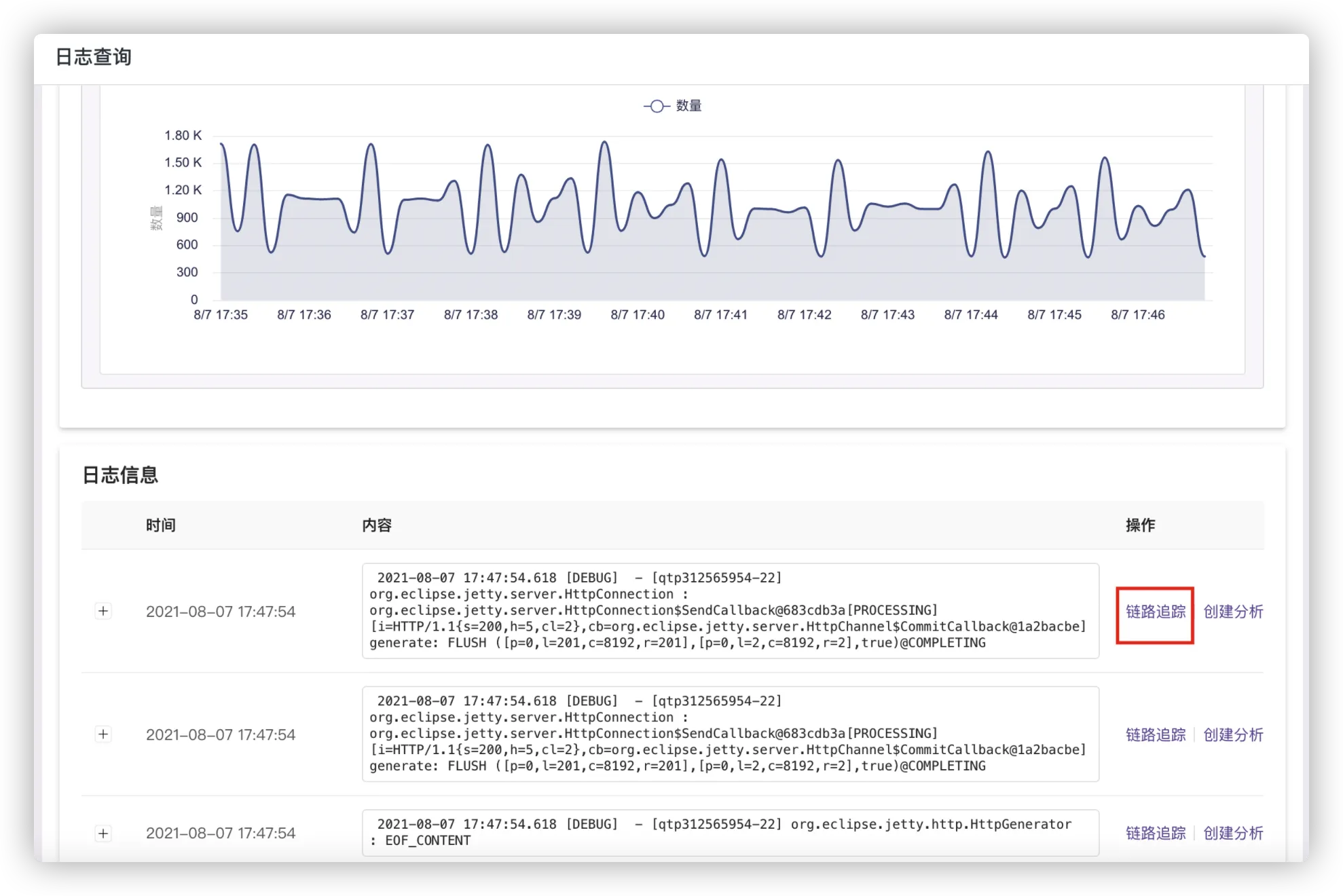Viewport: 1343px width, 896px height.
Task: Select the first log content text box
Action: (730, 610)
